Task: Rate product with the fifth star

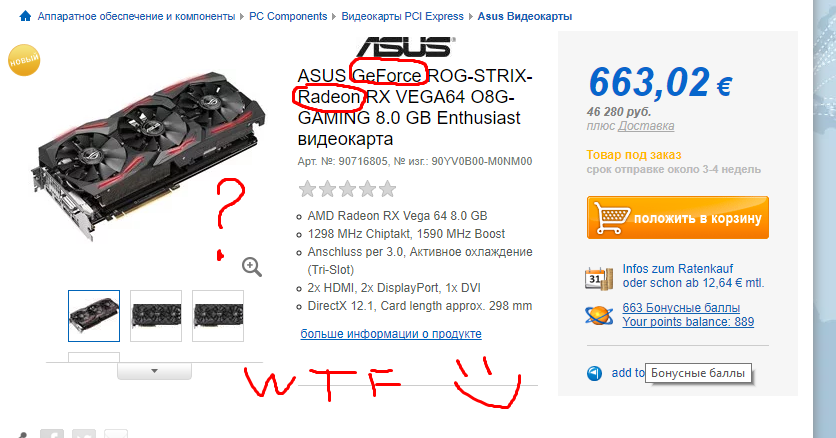Action: point(388,189)
